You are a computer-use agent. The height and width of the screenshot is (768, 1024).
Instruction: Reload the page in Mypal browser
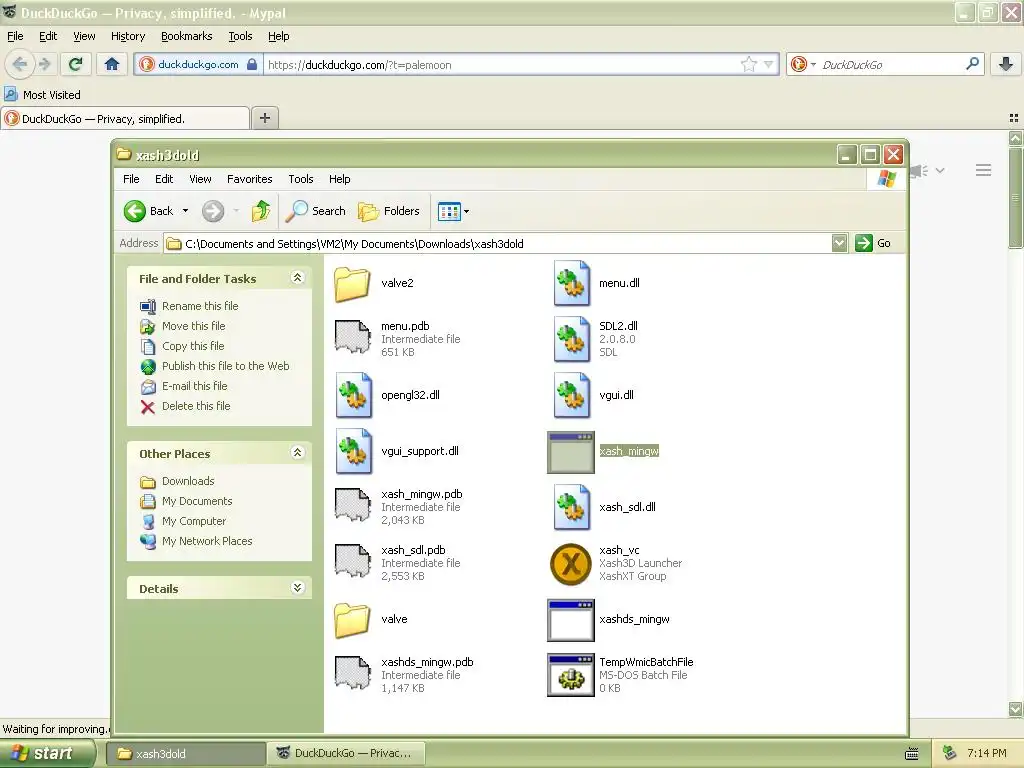(x=75, y=64)
